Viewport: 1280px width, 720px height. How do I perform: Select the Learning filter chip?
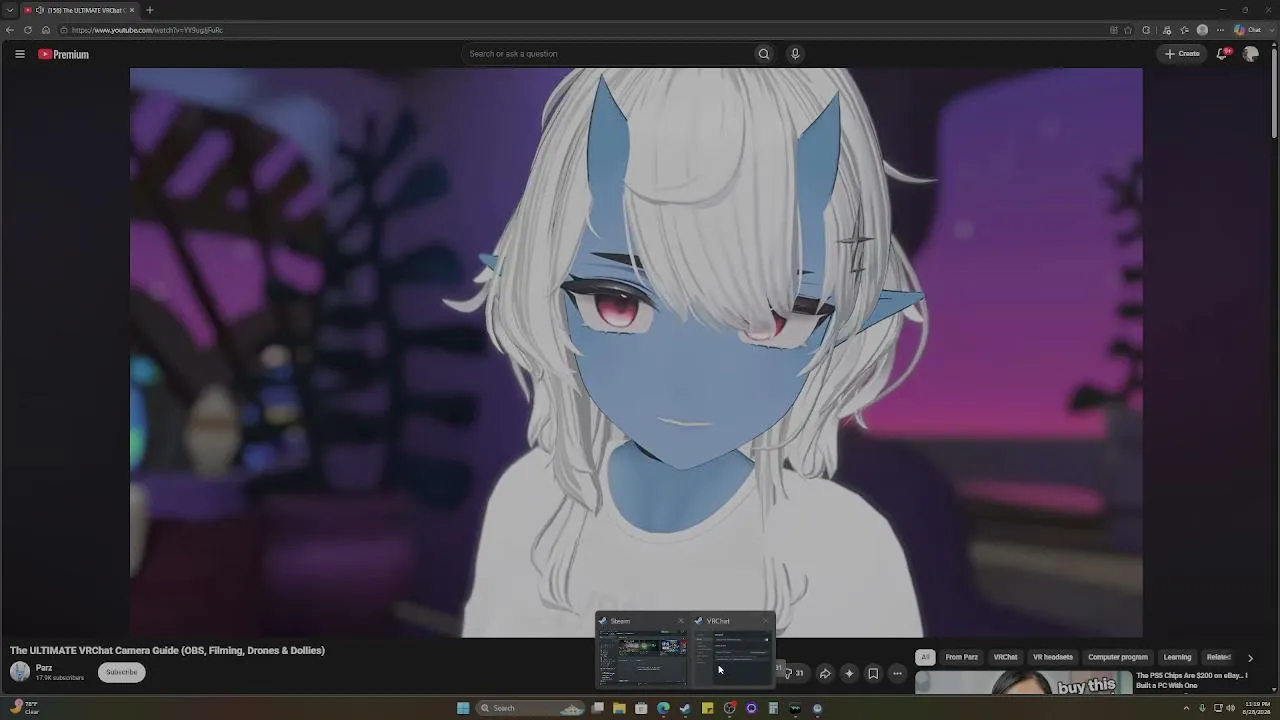point(1177,657)
